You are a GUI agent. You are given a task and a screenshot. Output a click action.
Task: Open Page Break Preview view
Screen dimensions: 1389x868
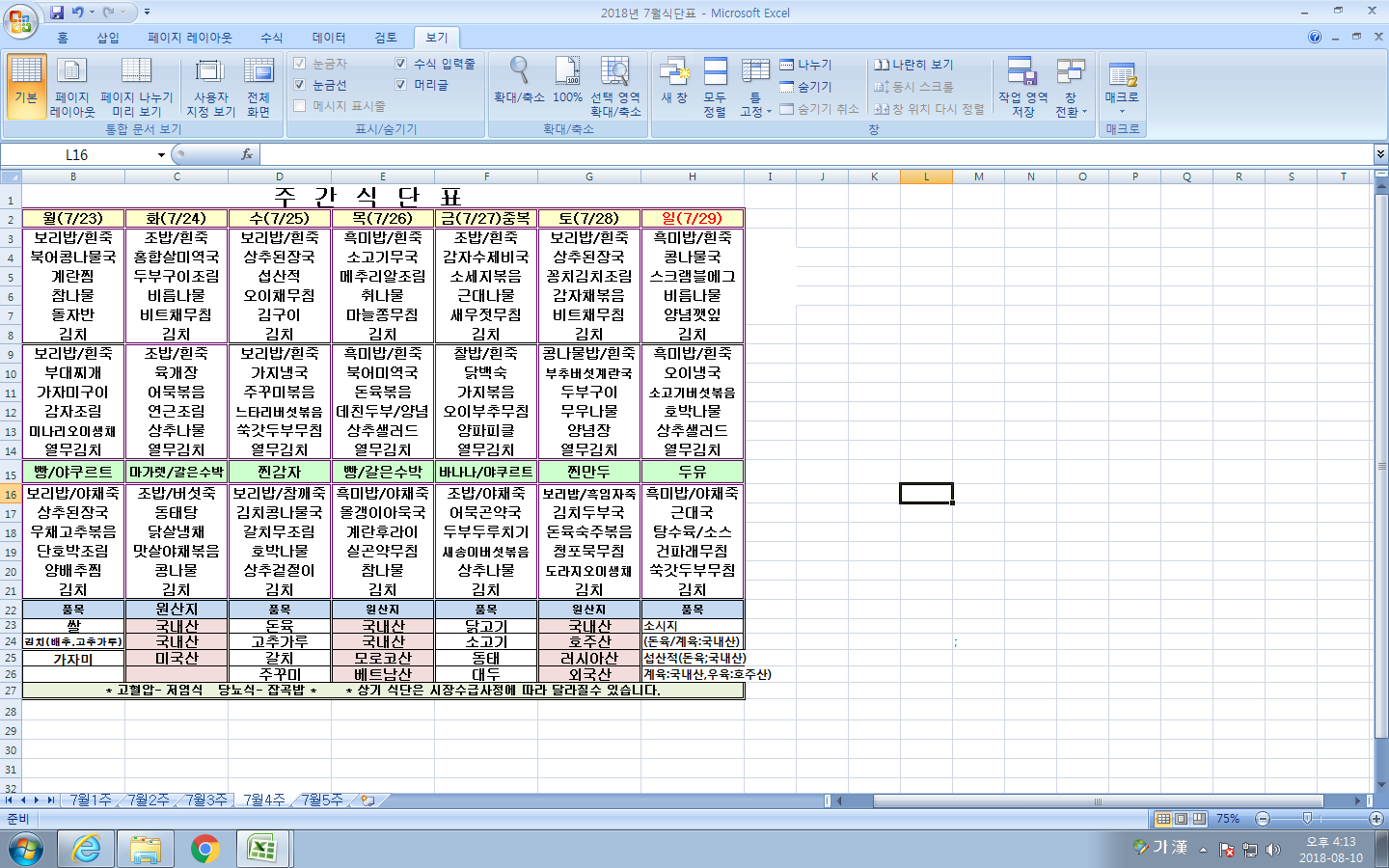136,87
